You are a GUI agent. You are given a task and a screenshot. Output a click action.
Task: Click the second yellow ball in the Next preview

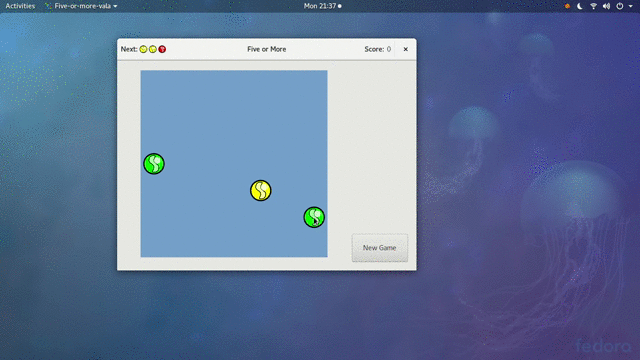[x=153, y=49]
